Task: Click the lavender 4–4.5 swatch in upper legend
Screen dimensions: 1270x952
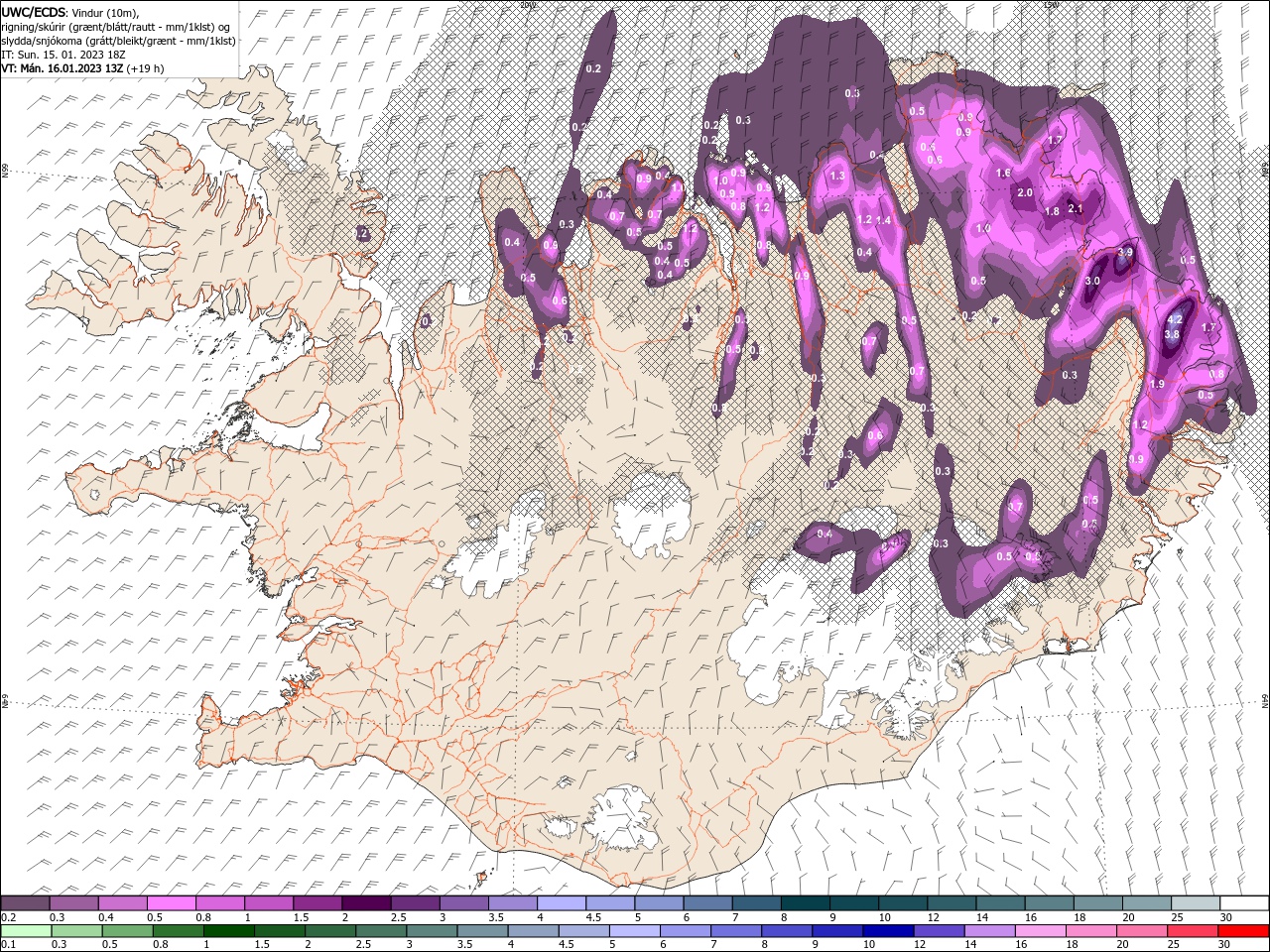Action: [x=561, y=902]
